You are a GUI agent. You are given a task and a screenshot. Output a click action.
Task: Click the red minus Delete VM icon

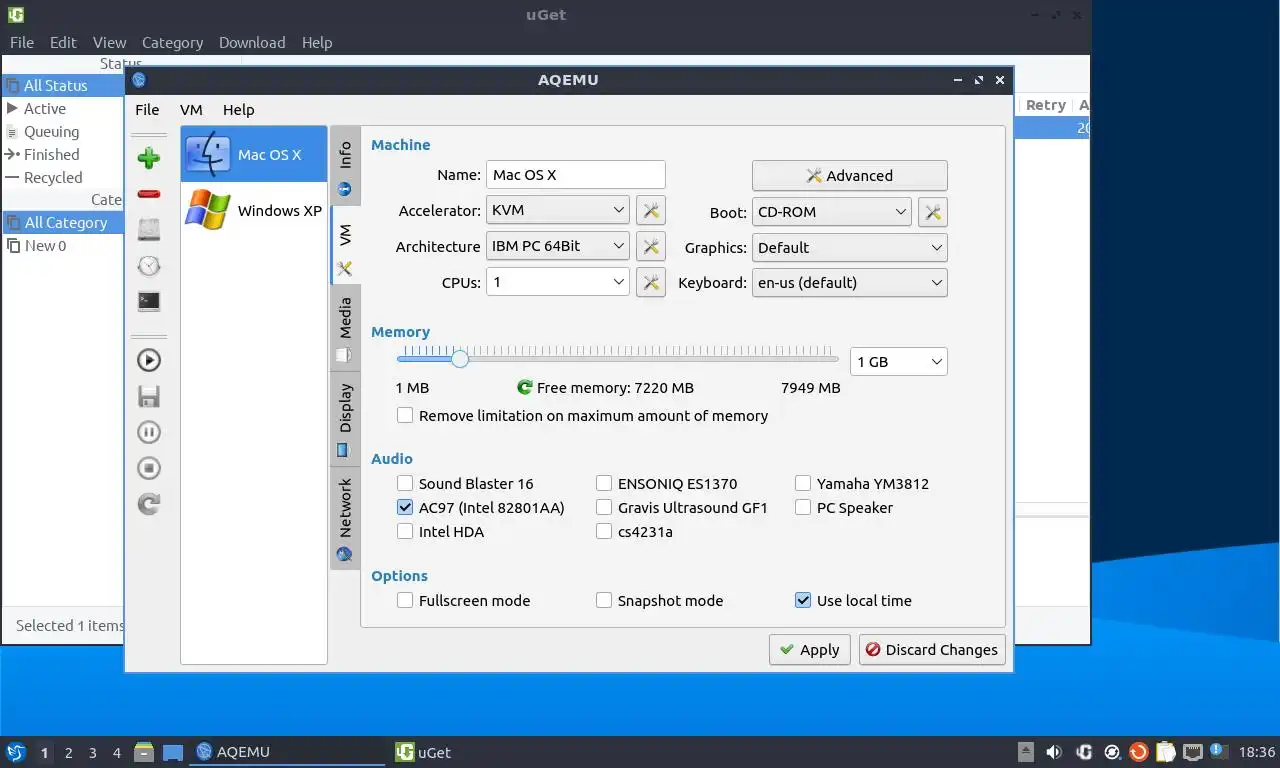click(x=149, y=194)
